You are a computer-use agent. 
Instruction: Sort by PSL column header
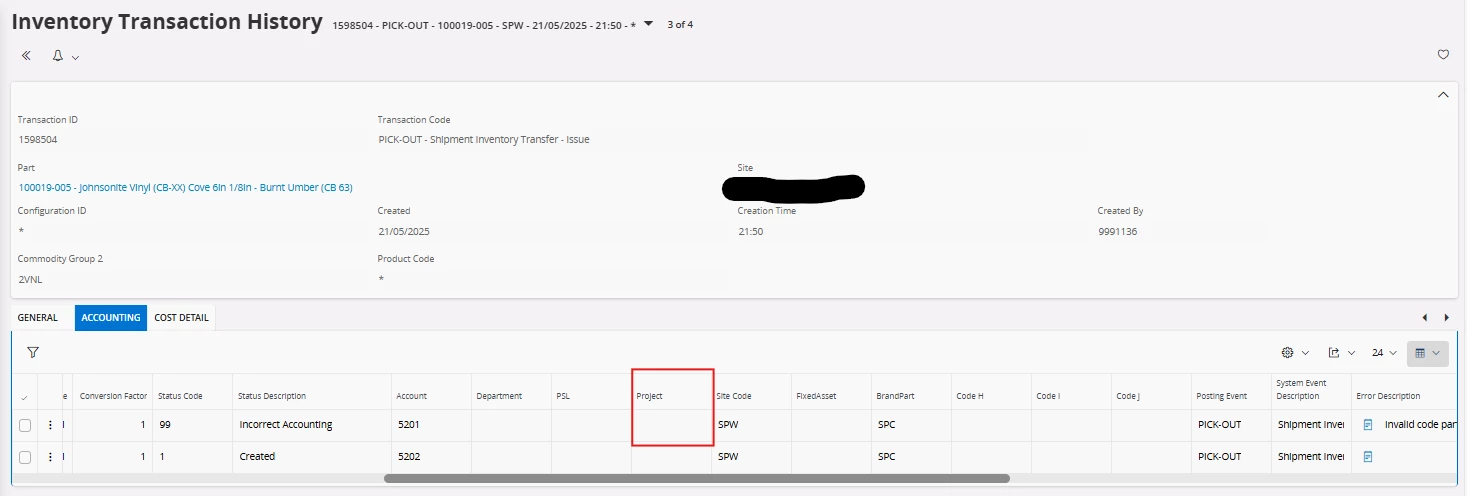(x=563, y=396)
